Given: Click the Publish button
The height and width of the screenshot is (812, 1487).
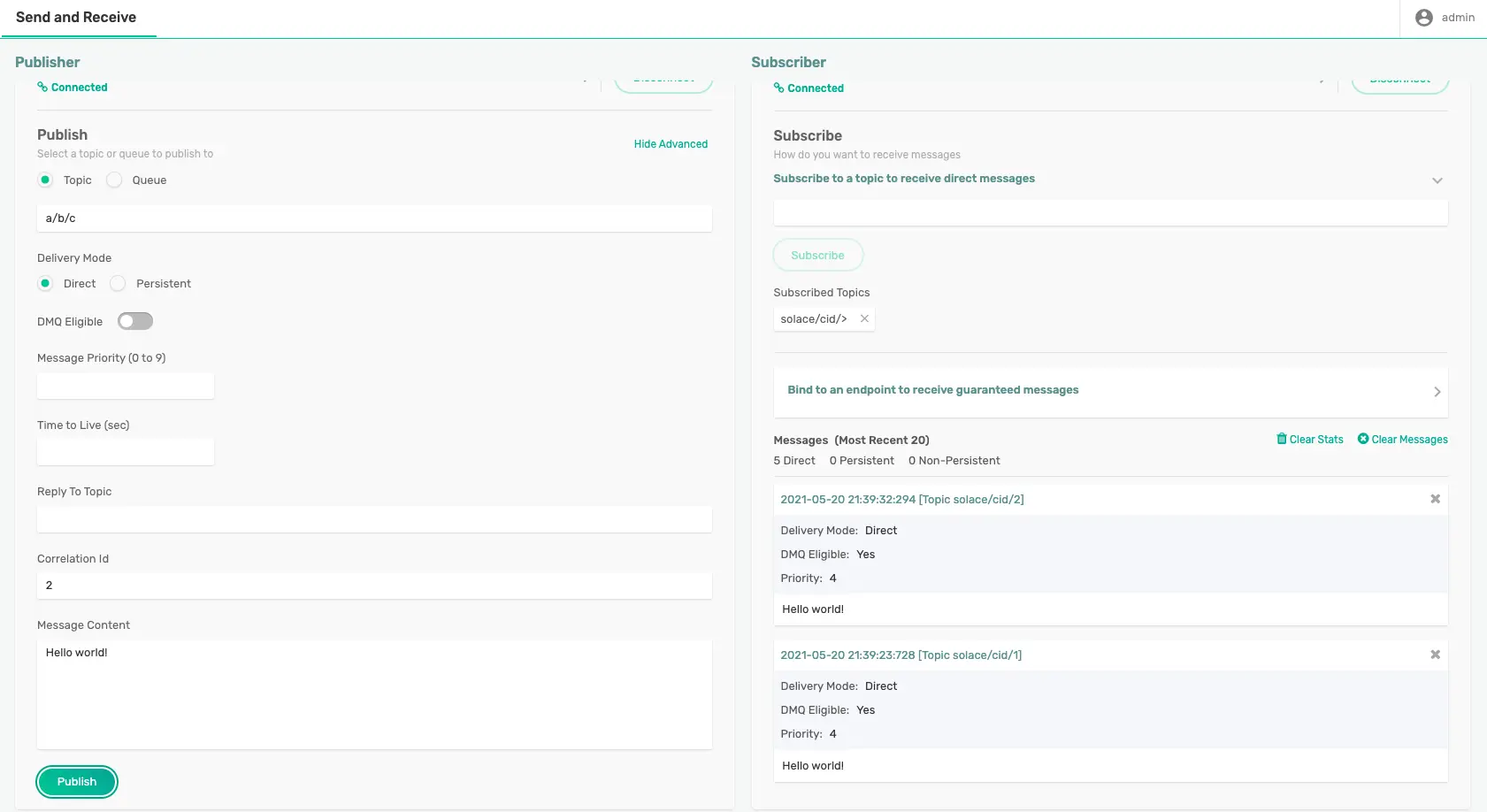Looking at the screenshot, I should pyautogui.click(x=76, y=781).
